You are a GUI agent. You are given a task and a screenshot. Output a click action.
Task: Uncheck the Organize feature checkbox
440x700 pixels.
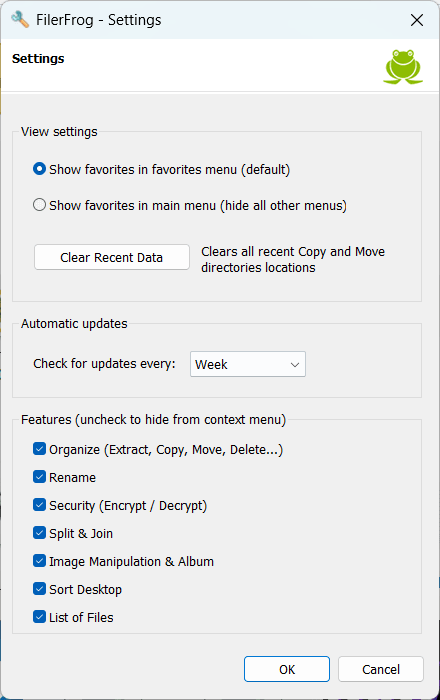(39, 449)
